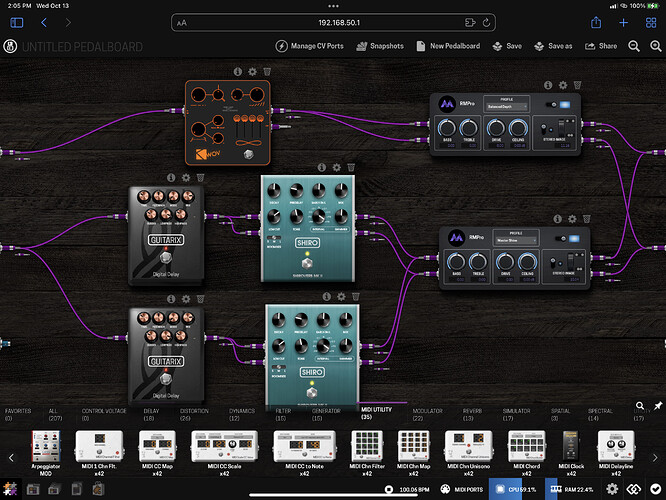This screenshot has height=500, width=666.
Task: Toggle the K-Wov pedal footswitch
Action: tap(249, 154)
